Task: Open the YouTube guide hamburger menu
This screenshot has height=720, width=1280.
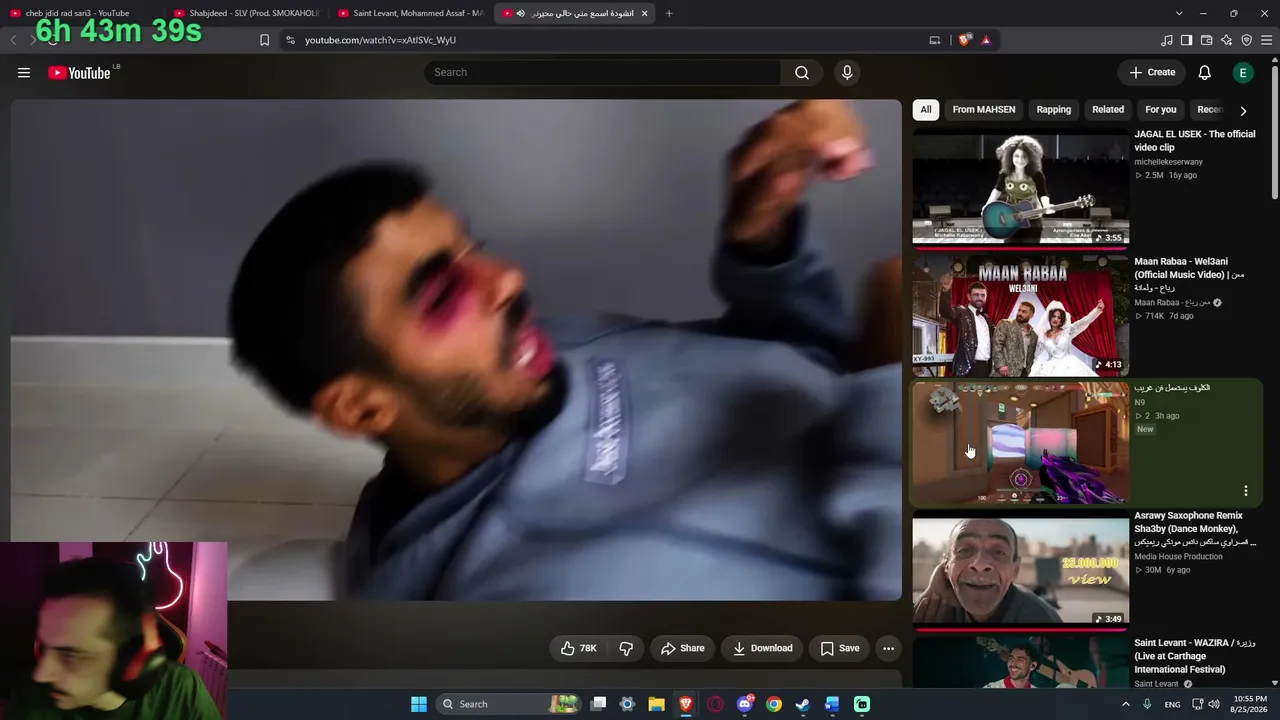Action: coord(24,72)
